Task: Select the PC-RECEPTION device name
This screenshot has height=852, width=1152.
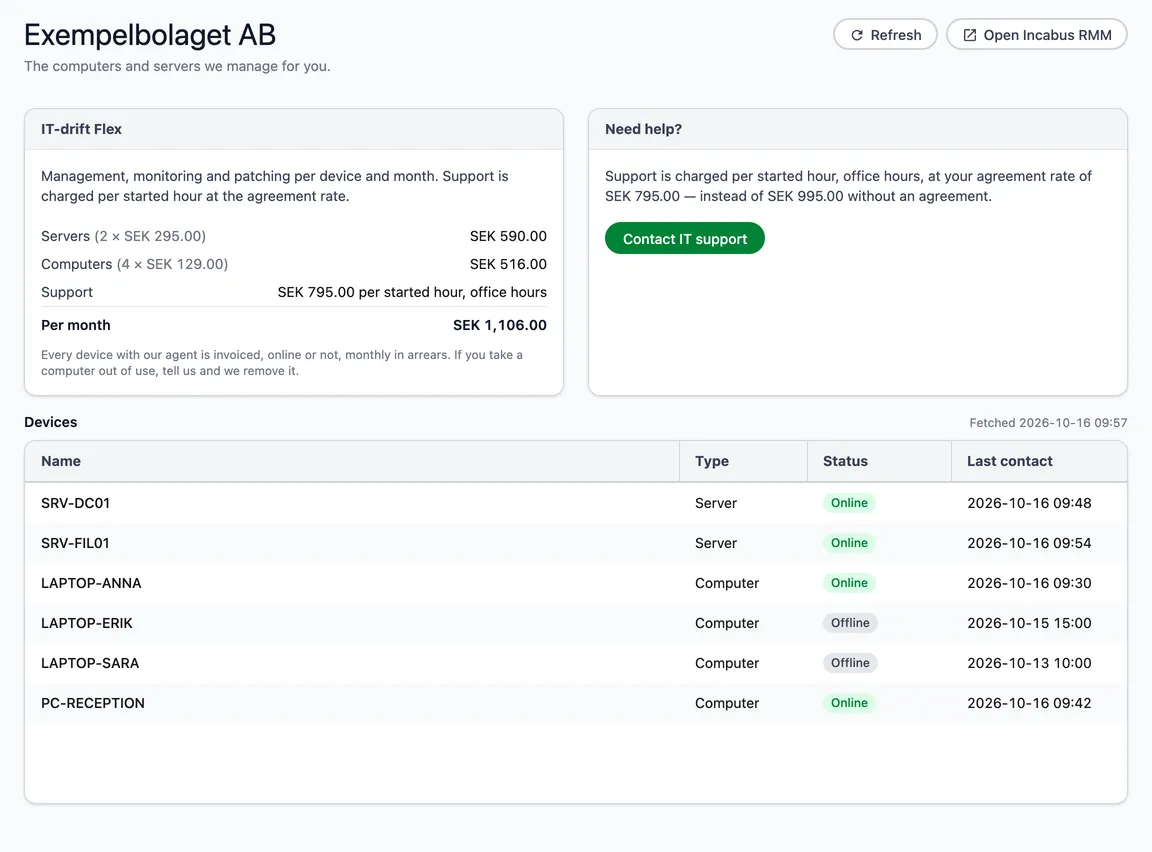Action: 93,704
